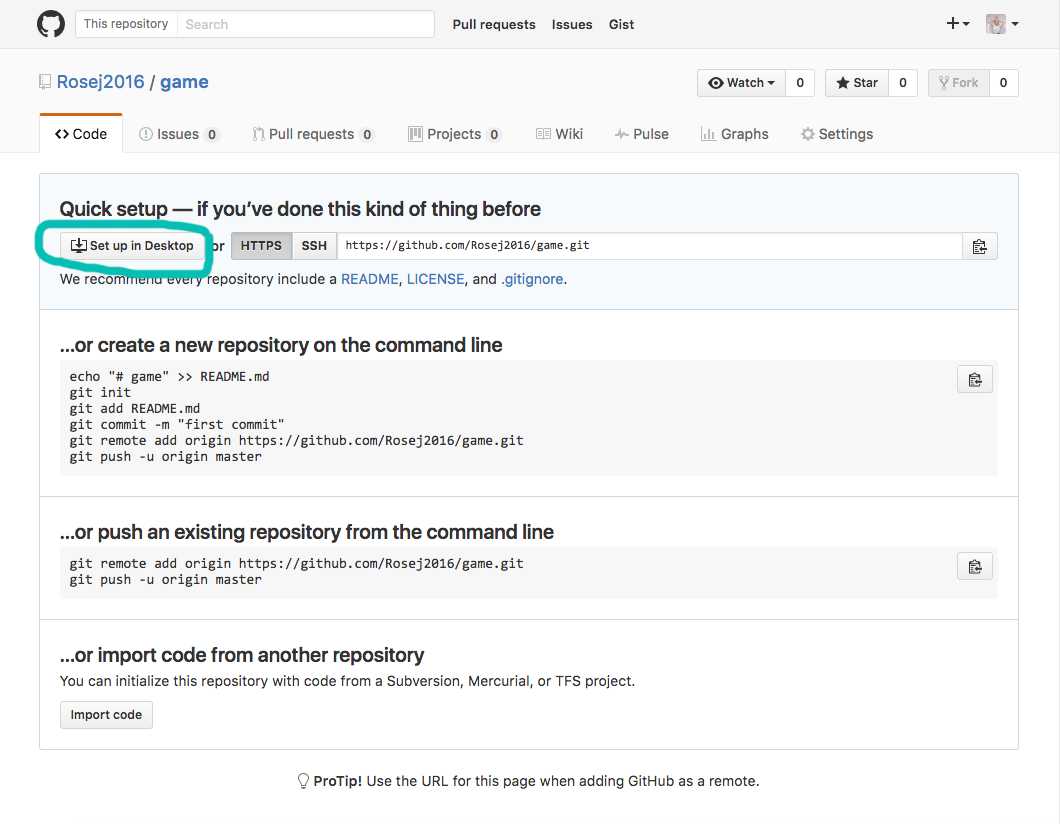Open repository Settings tab
The image size is (1060, 824).
[x=837, y=134]
